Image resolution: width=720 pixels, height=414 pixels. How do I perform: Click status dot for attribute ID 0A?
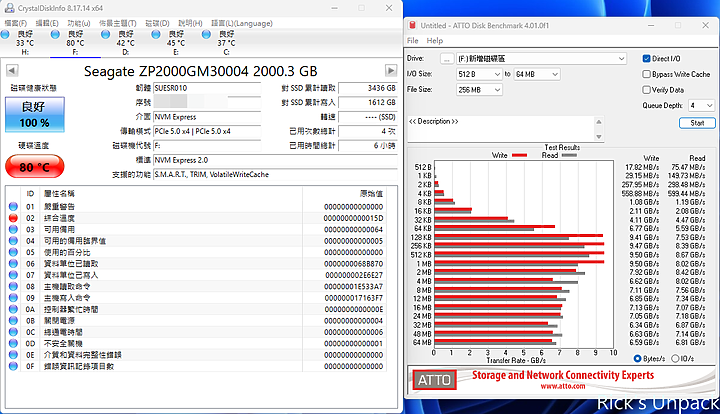pyautogui.click(x=13, y=309)
